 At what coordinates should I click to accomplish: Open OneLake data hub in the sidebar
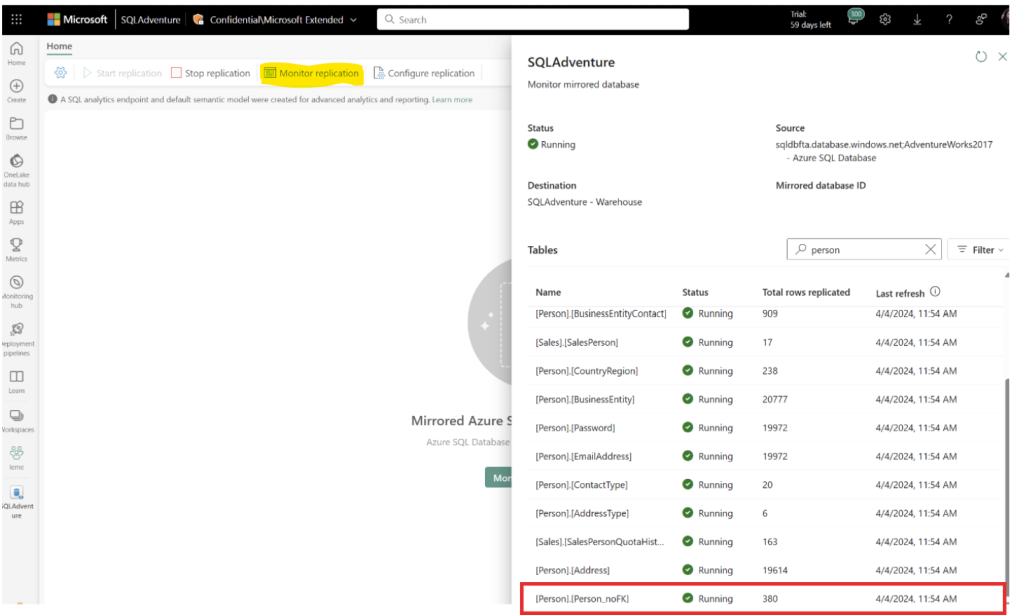coord(16,170)
